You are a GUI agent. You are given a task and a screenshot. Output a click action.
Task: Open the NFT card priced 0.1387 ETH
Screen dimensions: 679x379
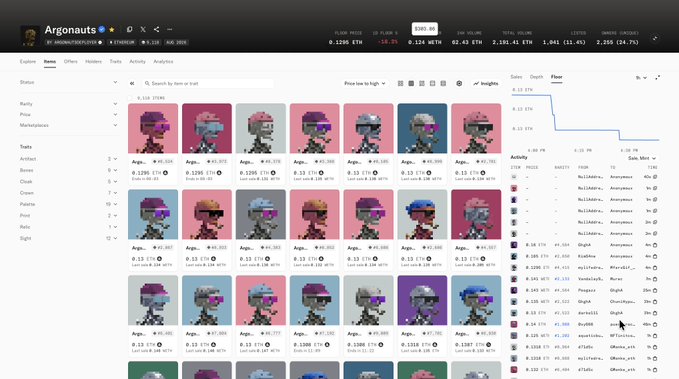coord(476,315)
